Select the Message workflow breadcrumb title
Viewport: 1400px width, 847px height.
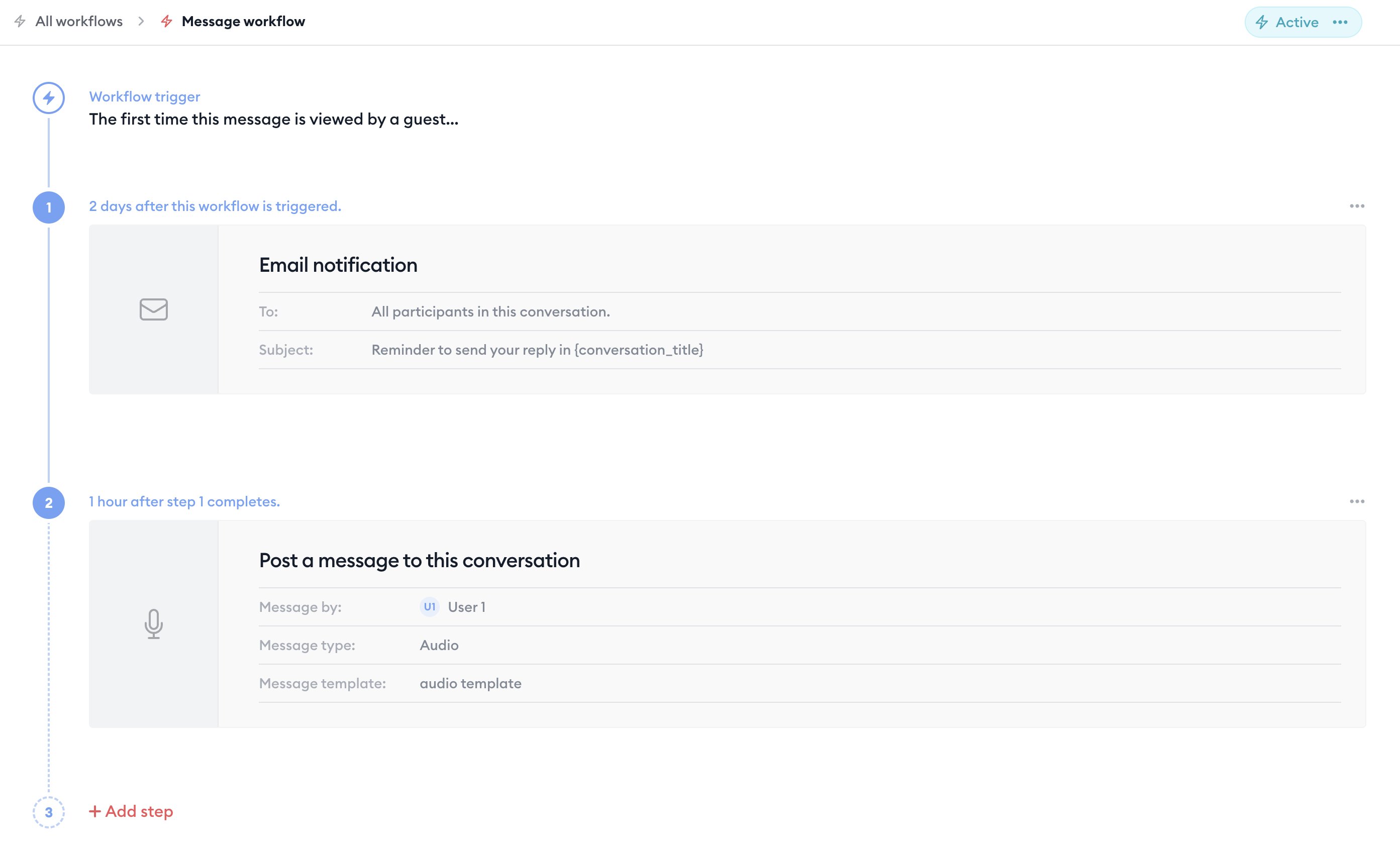tap(243, 22)
